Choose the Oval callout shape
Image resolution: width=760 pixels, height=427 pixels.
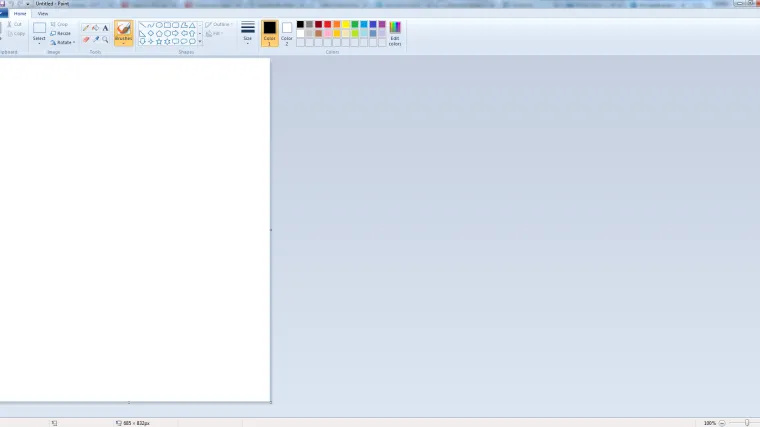[x=184, y=42]
